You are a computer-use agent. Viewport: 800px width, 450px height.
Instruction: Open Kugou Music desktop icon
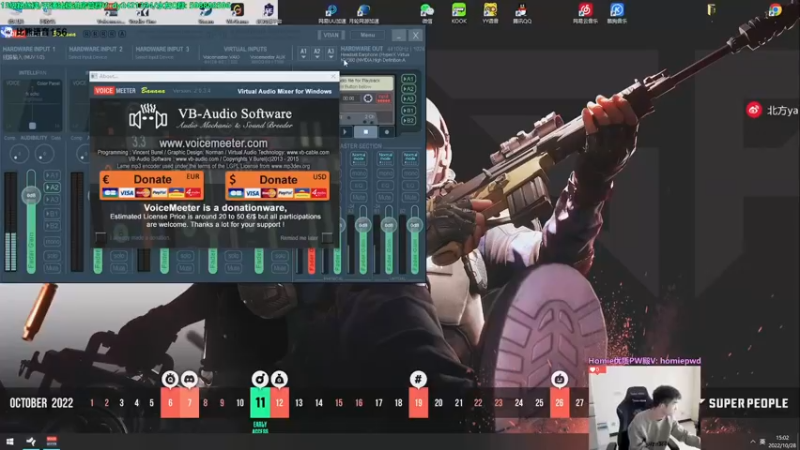click(x=617, y=13)
